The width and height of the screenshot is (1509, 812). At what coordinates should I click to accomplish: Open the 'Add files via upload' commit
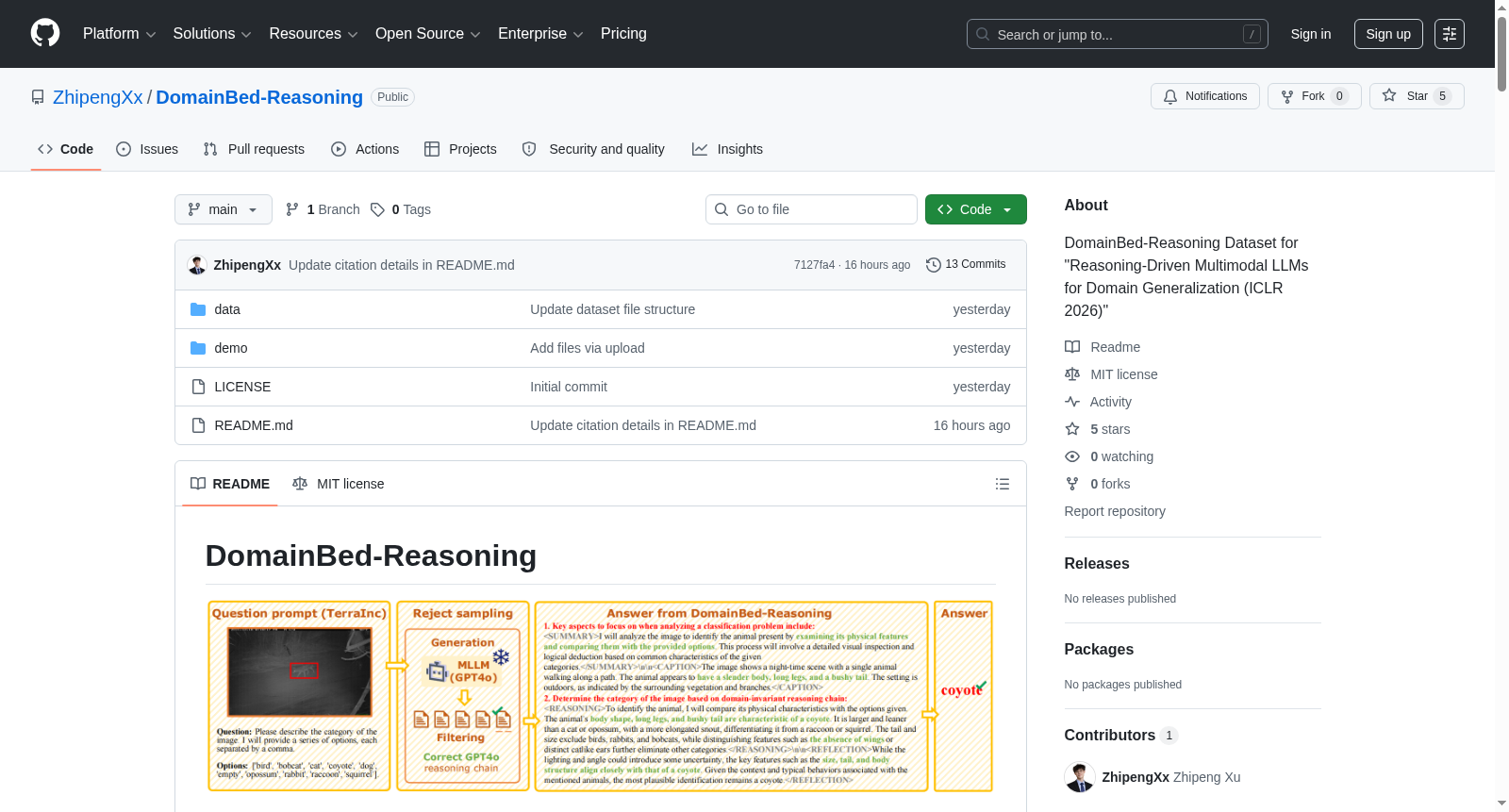click(588, 348)
